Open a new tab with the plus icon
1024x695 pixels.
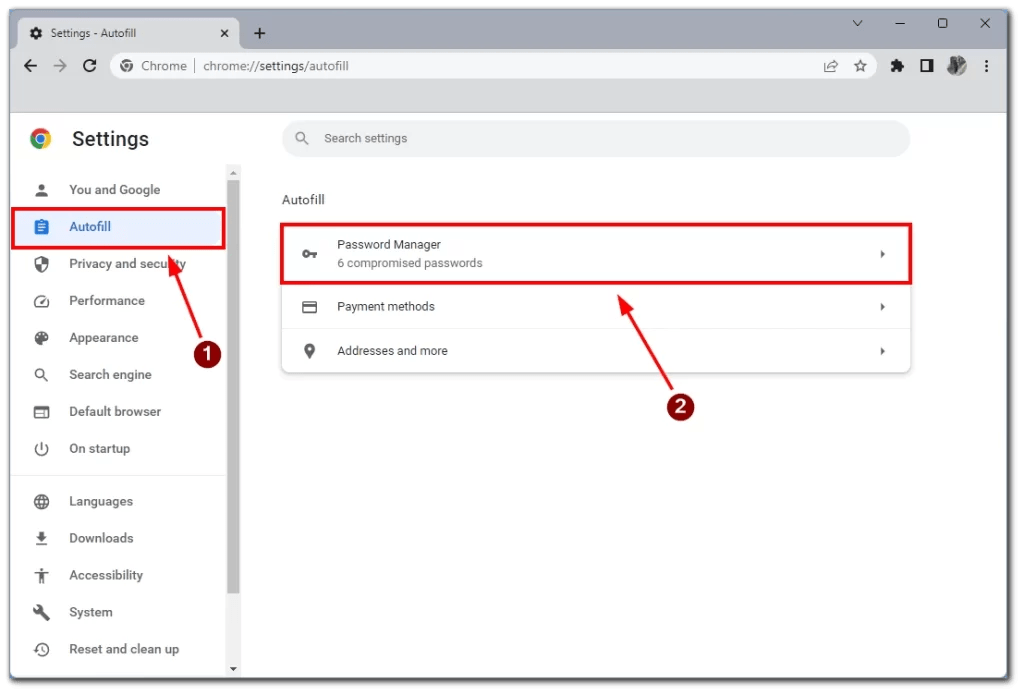point(259,33)
